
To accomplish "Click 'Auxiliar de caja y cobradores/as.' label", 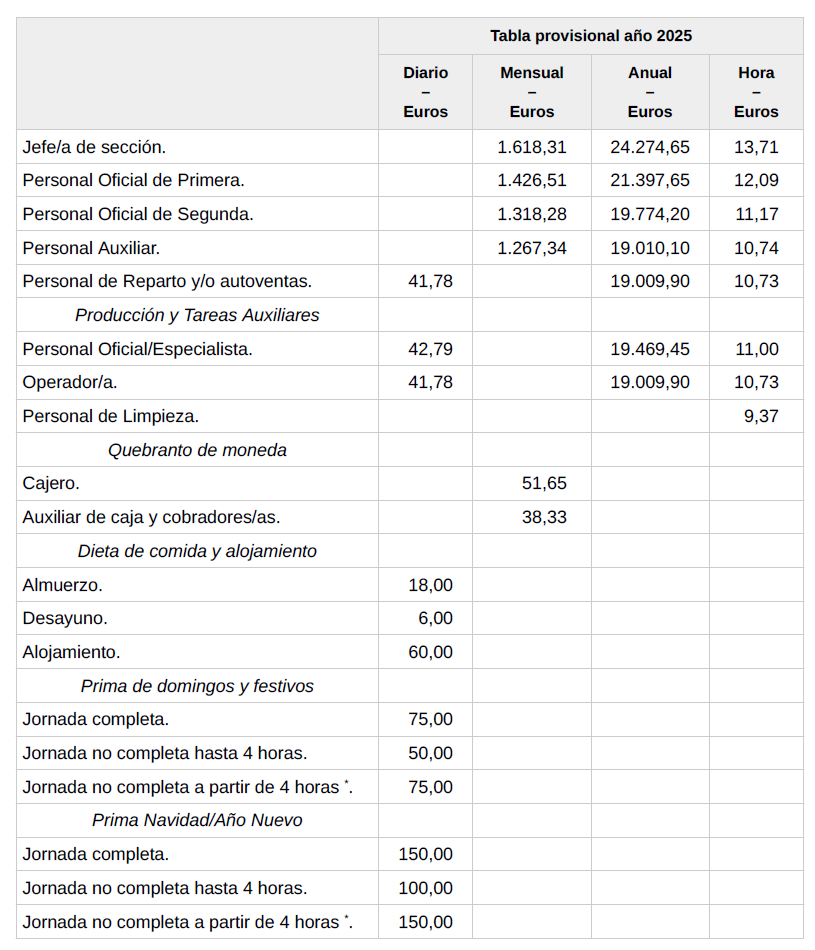I will click(x=151, y=518).
